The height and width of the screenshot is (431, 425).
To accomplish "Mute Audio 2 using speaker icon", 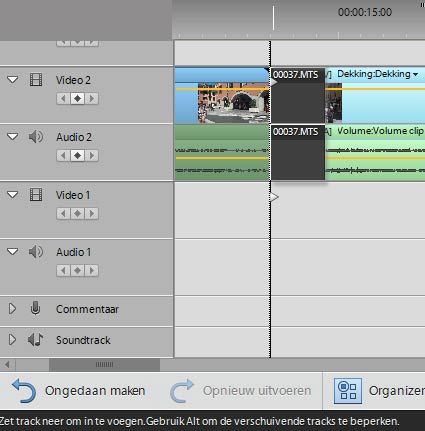I will point(36,137).
